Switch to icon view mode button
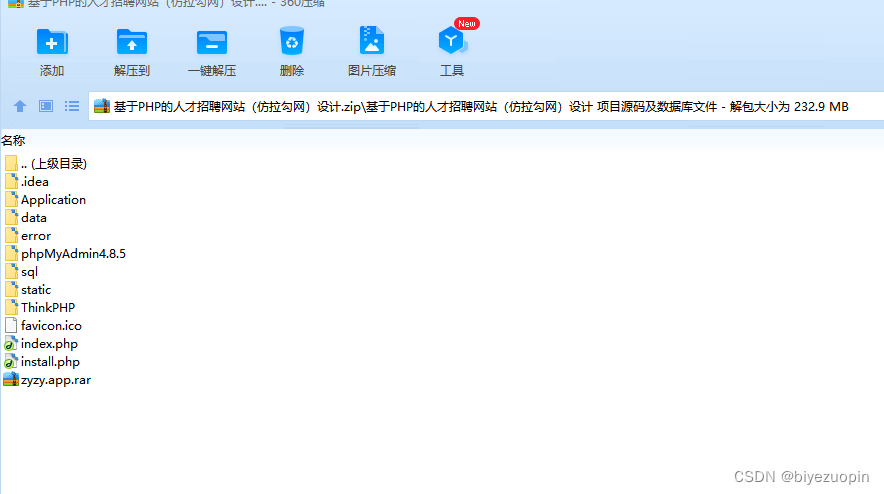The width and height of the screenshot is (884, 494). click(46, 106)
